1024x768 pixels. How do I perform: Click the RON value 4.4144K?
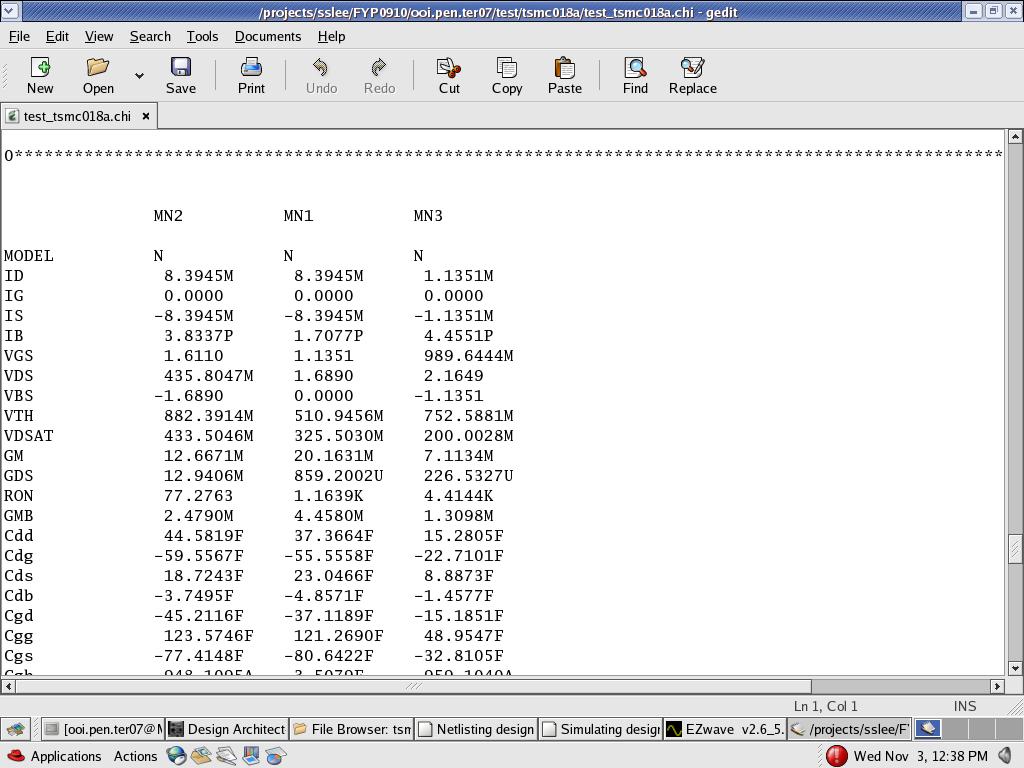click(458, 496)
